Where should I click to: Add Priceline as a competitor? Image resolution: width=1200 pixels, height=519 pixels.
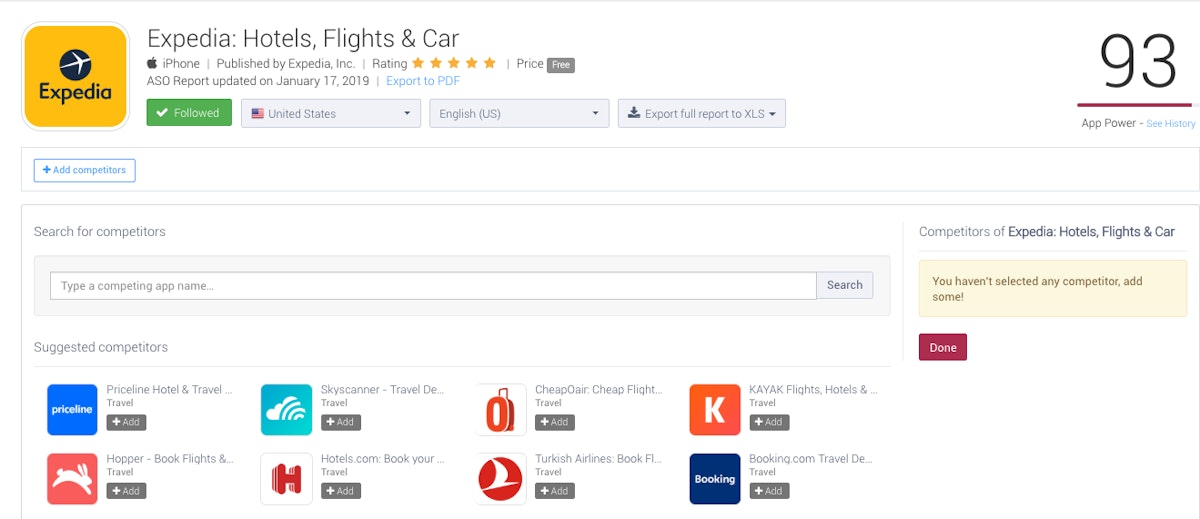point(127,422)
